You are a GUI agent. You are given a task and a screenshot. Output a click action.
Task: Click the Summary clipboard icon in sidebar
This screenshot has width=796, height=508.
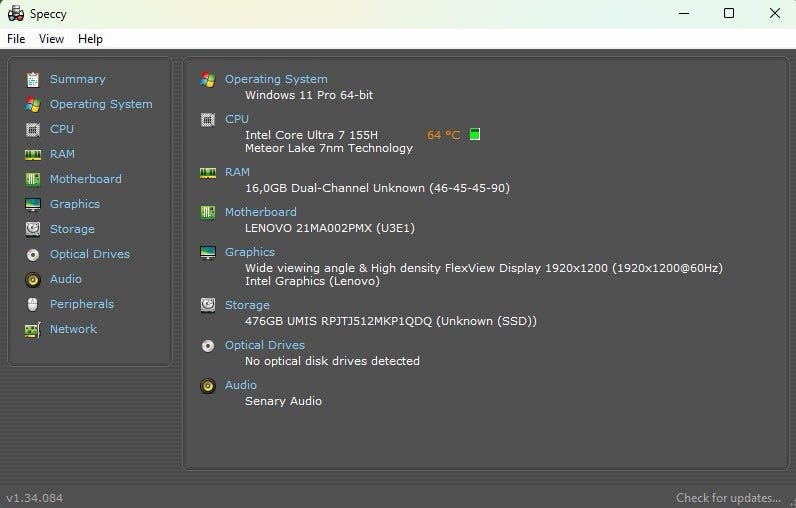coord(33,80)
